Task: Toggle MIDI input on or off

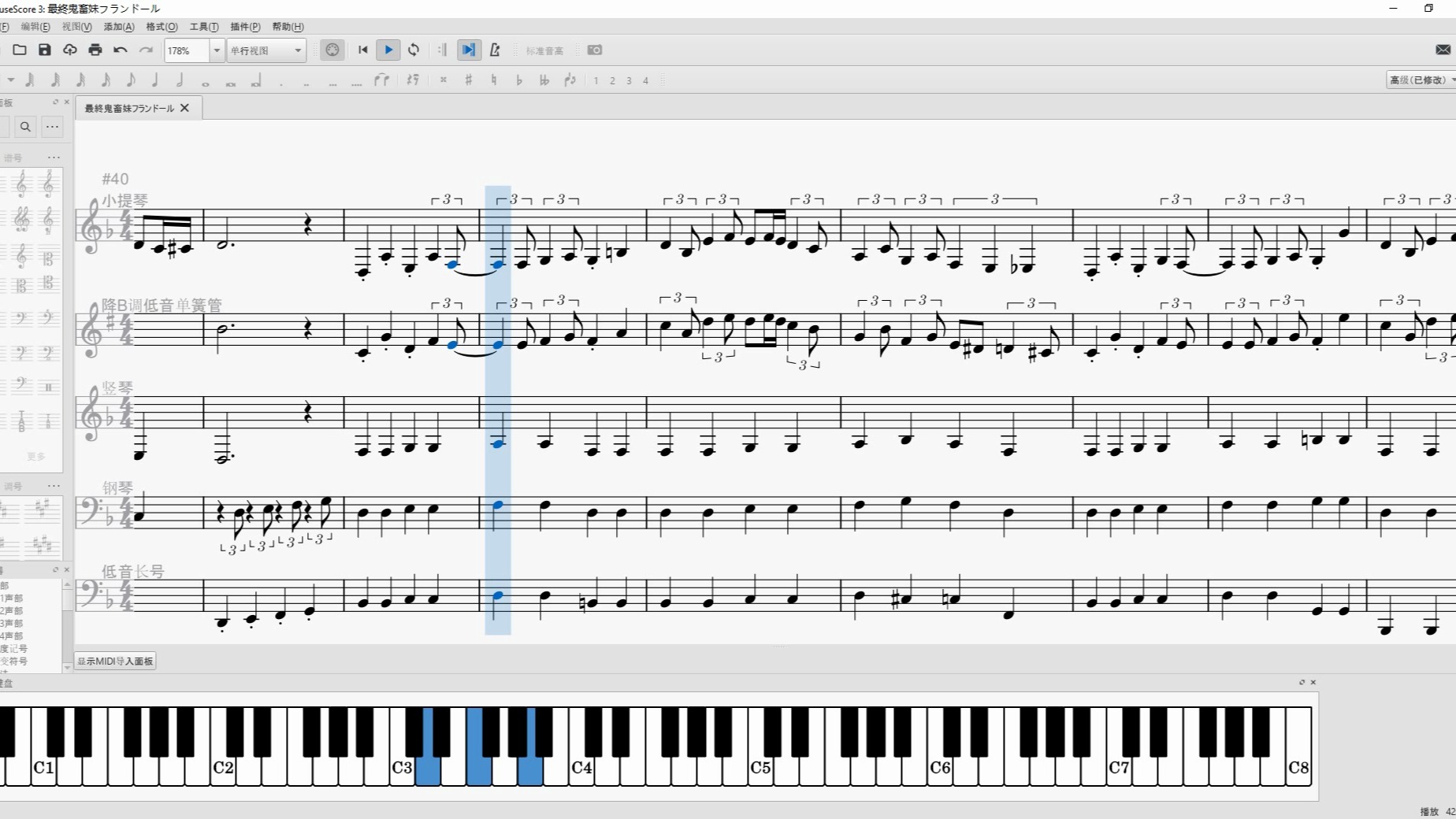Action: pos(332,50)
